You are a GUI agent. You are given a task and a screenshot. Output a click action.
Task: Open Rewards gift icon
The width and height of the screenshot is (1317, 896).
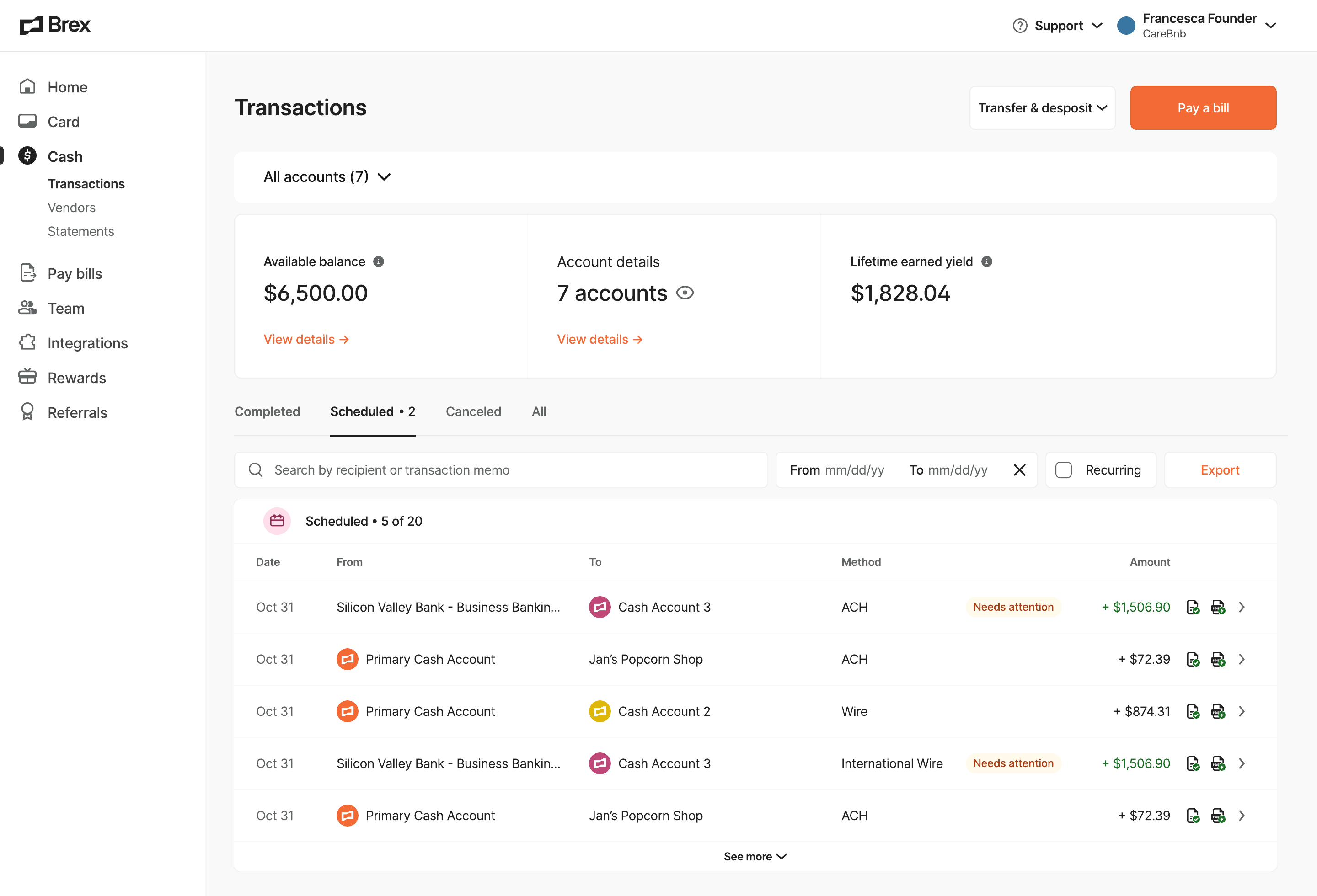27,377
